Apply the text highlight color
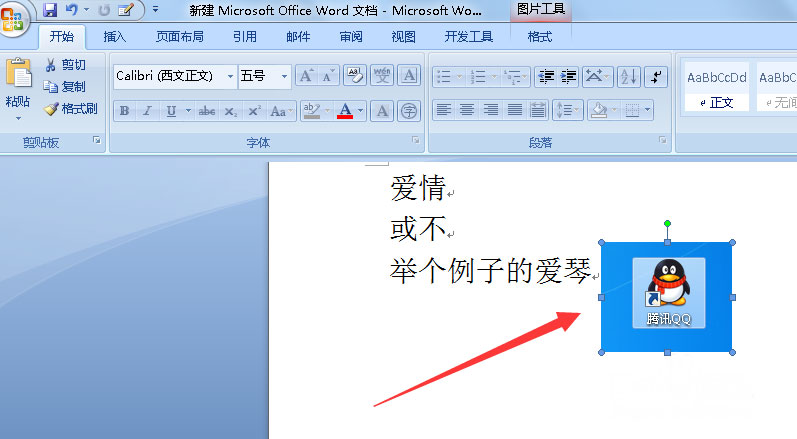The width and height of the screenshot is (797, 439). click(311, 111)
